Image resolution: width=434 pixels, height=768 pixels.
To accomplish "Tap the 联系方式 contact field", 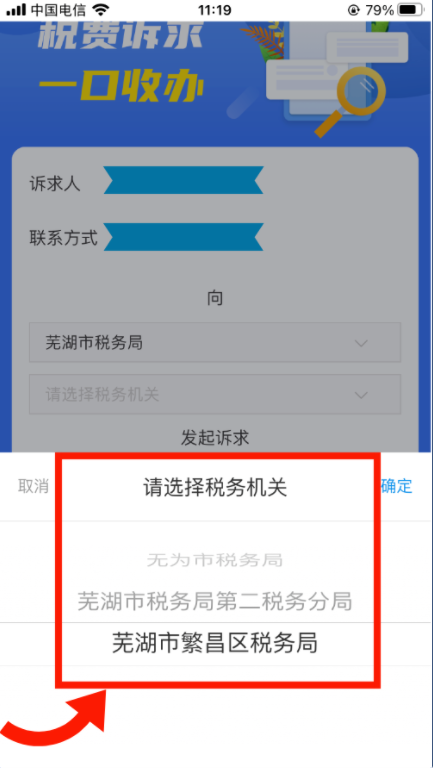I will [x=183, y=237].
